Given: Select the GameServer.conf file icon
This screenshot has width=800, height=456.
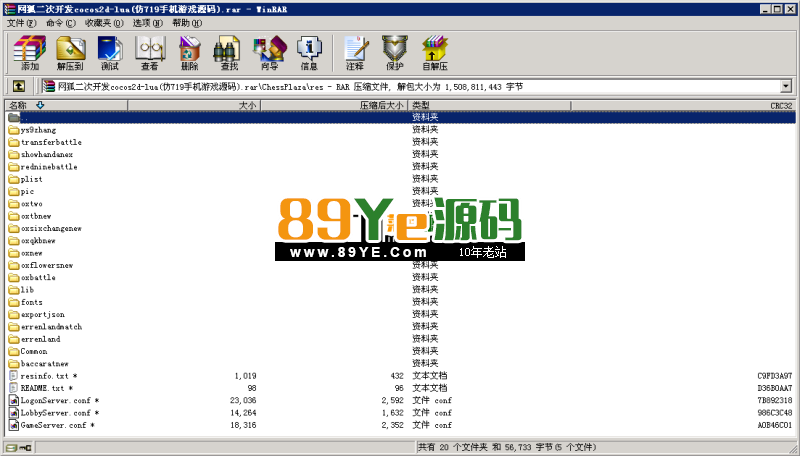Looking at the screenshot, I should coord(14,425).
